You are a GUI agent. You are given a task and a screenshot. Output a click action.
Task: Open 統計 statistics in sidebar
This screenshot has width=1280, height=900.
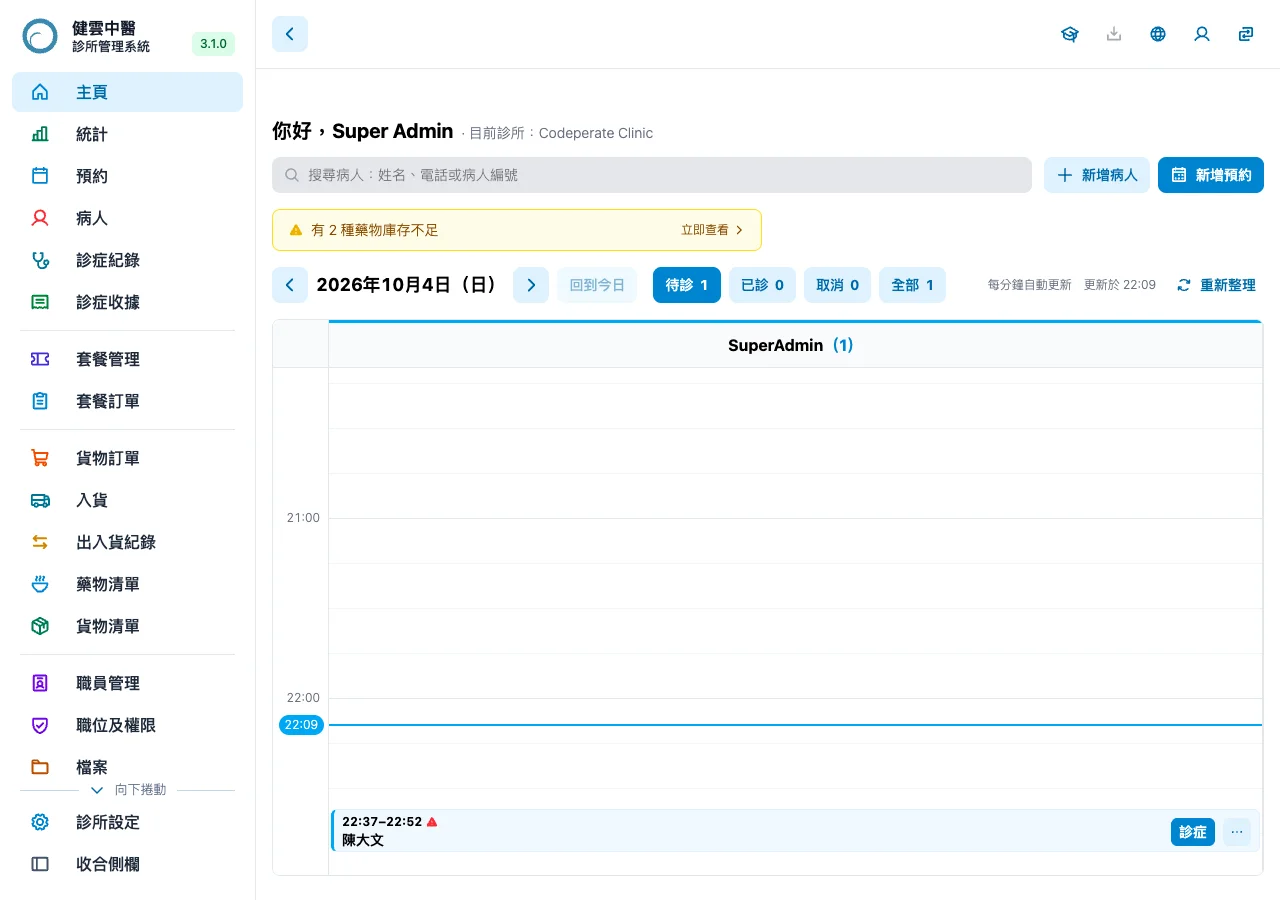127,134
